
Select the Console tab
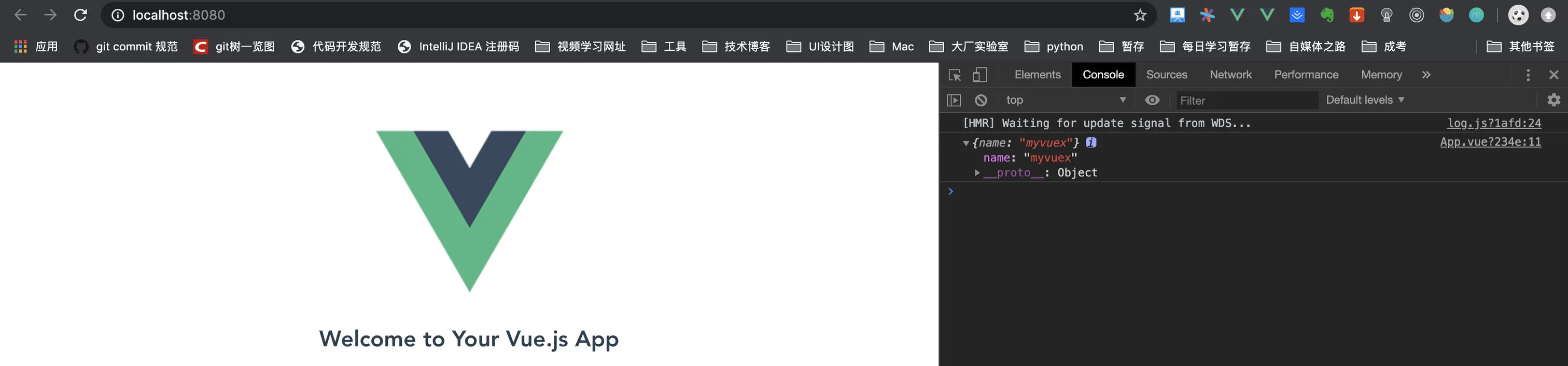[x=1103, y=75]
